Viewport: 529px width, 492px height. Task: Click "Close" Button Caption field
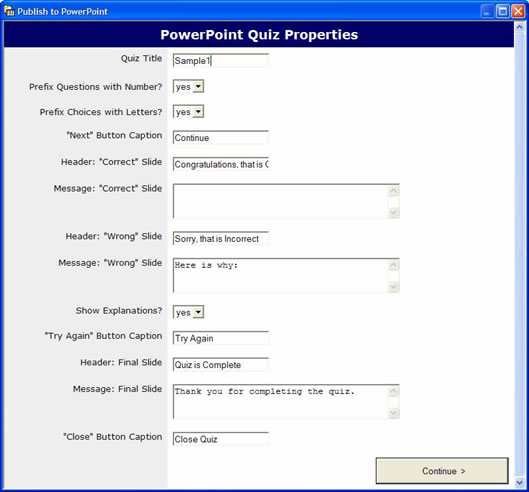pos(221,439)
